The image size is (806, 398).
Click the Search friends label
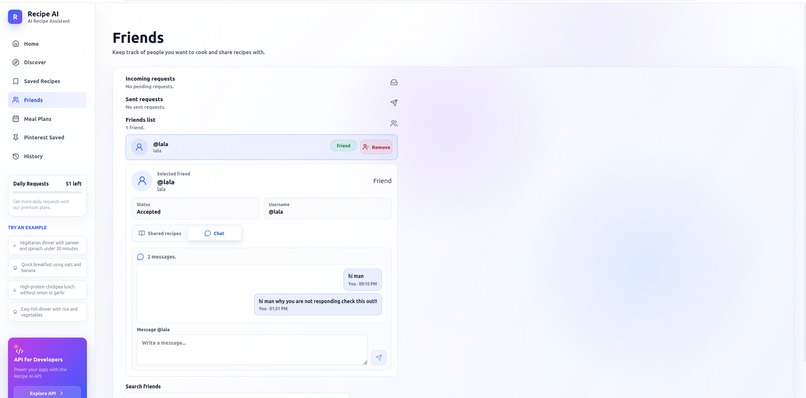[x=143, y=387]
